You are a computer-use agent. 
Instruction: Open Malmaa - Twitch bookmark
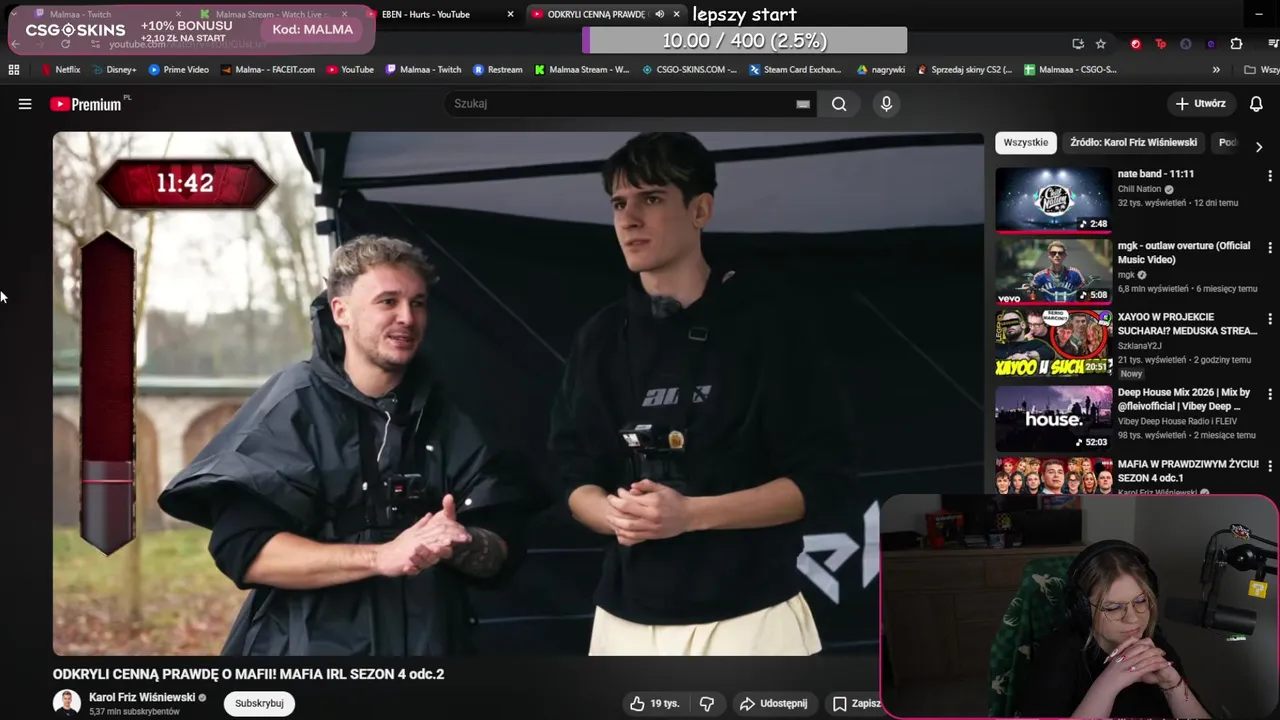click(x=423, y=70)
